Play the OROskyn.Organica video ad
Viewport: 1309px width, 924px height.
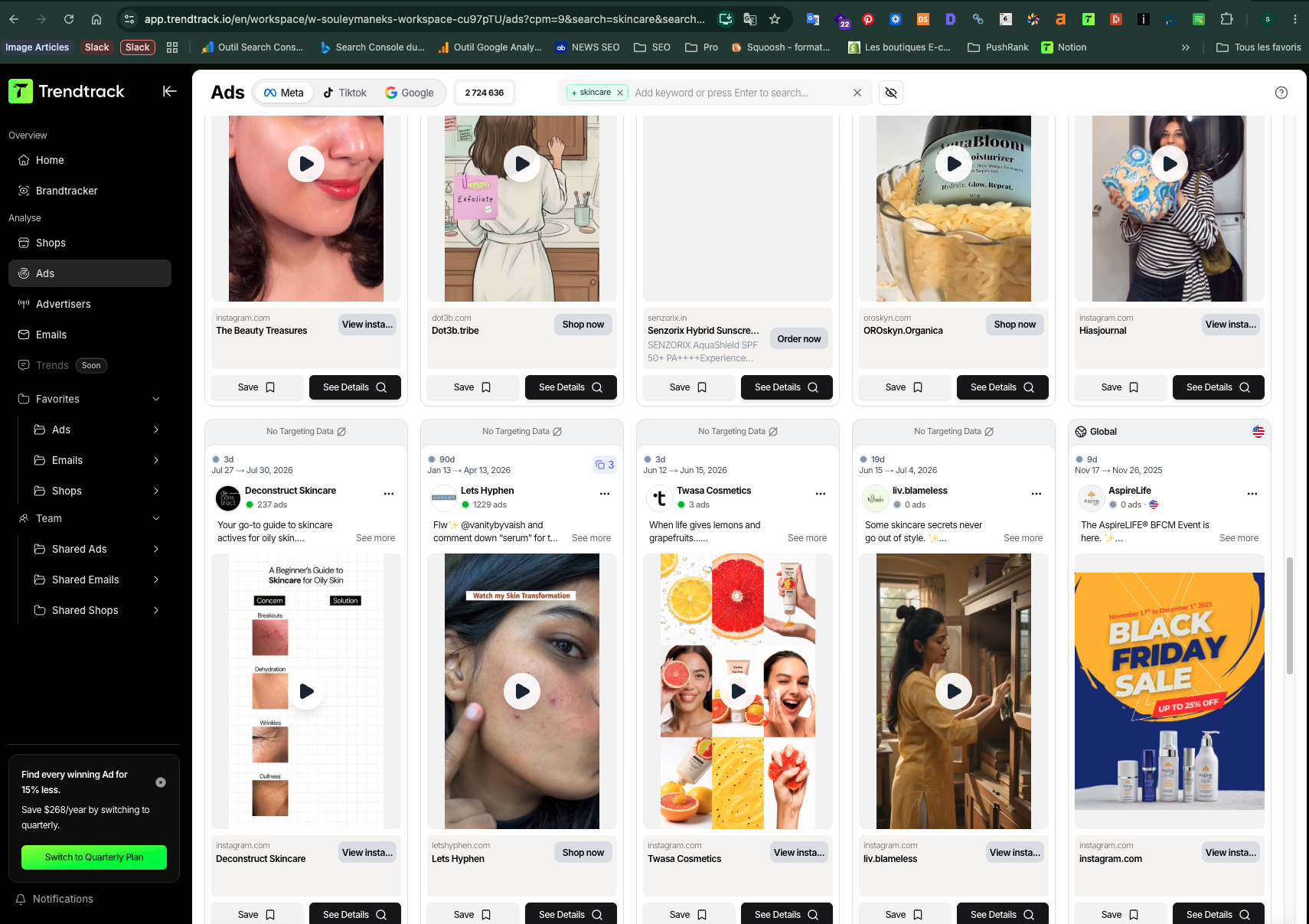coord(954,164)
